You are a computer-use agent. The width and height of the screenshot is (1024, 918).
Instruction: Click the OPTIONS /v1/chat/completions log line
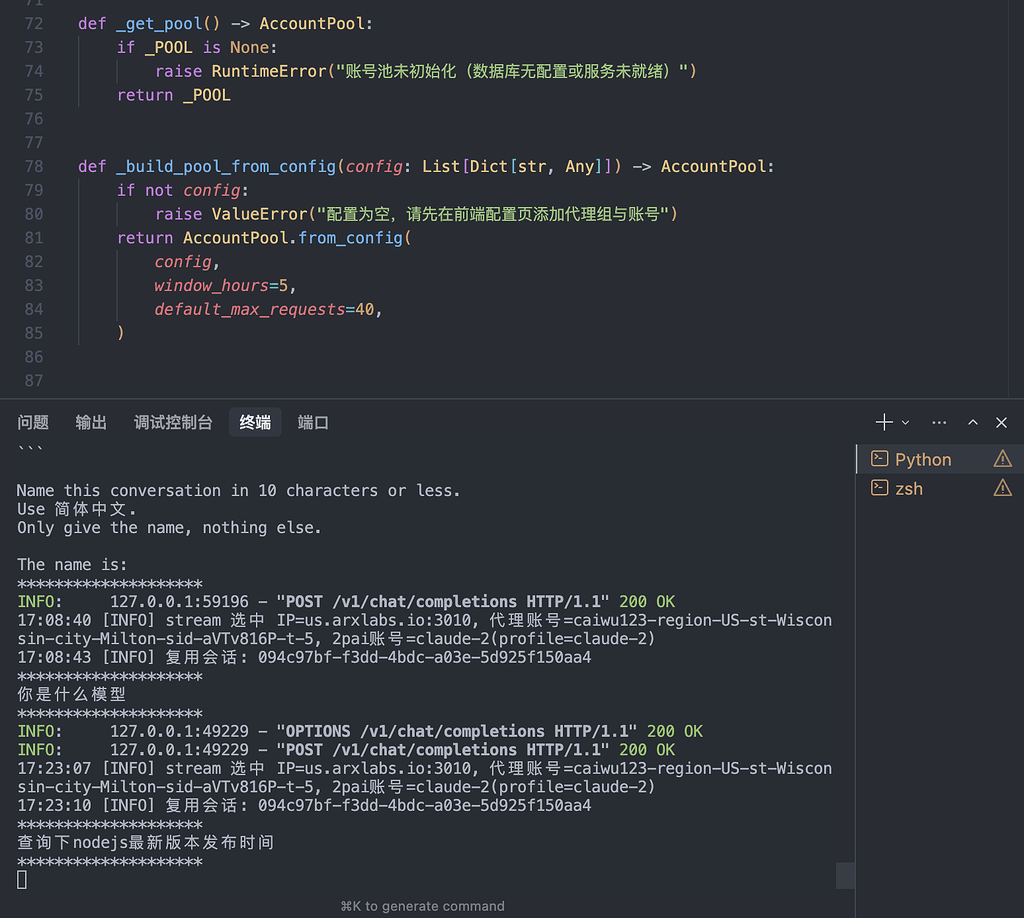(x=360, y=731)
